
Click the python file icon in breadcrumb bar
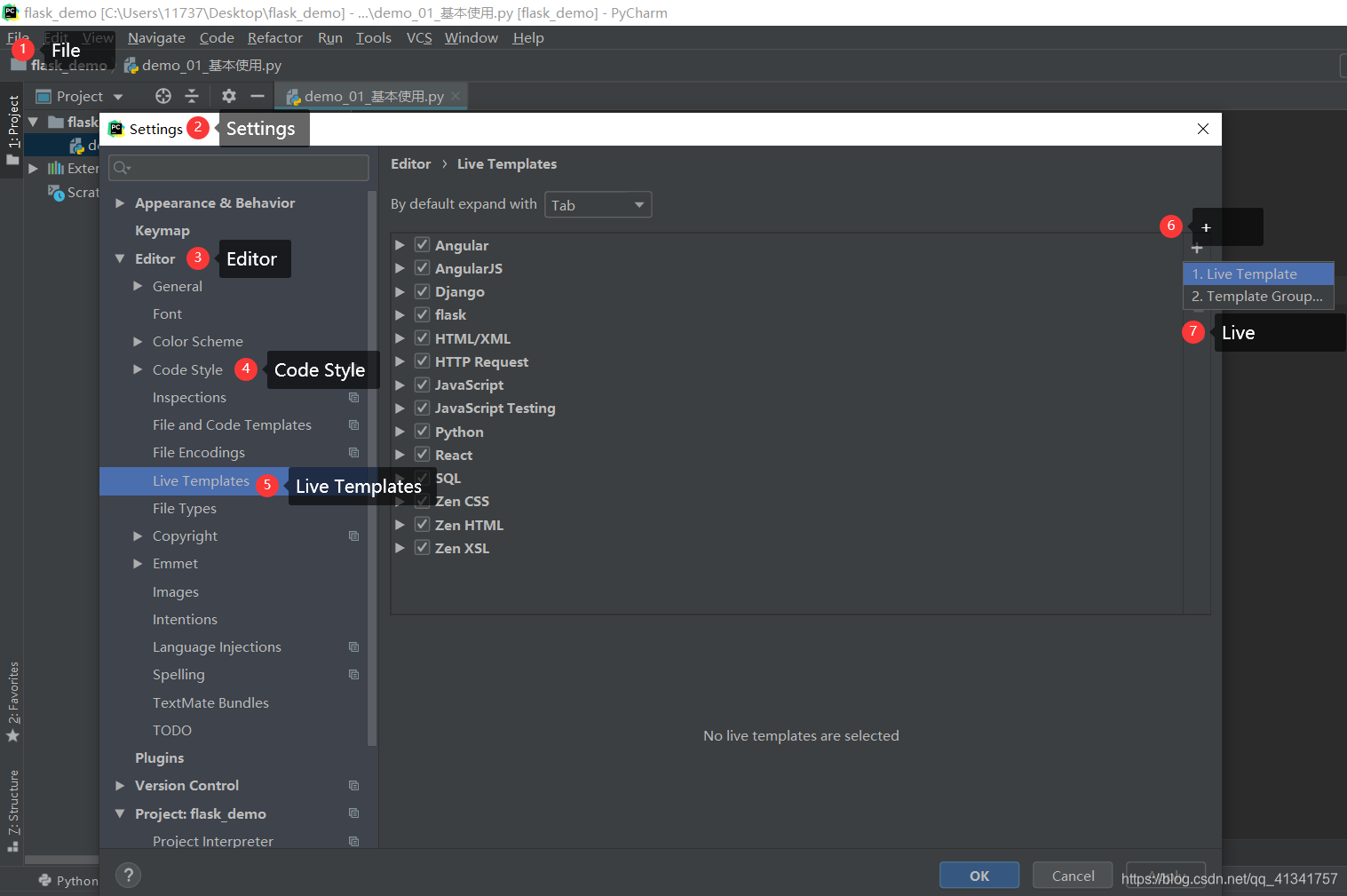131,66
